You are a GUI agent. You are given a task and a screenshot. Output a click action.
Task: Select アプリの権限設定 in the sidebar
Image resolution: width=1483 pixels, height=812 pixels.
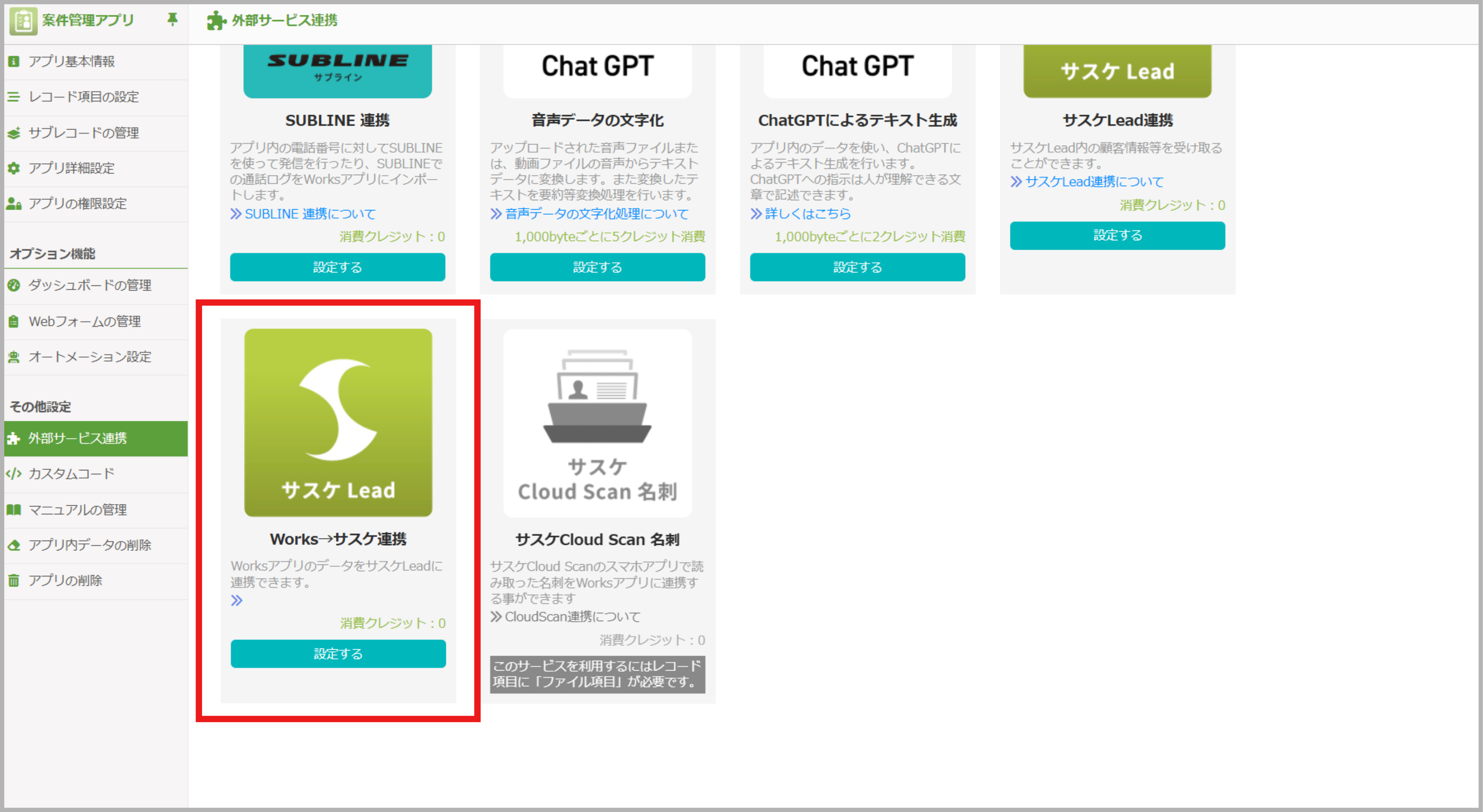pyautogui.click(x=95, y=204)
